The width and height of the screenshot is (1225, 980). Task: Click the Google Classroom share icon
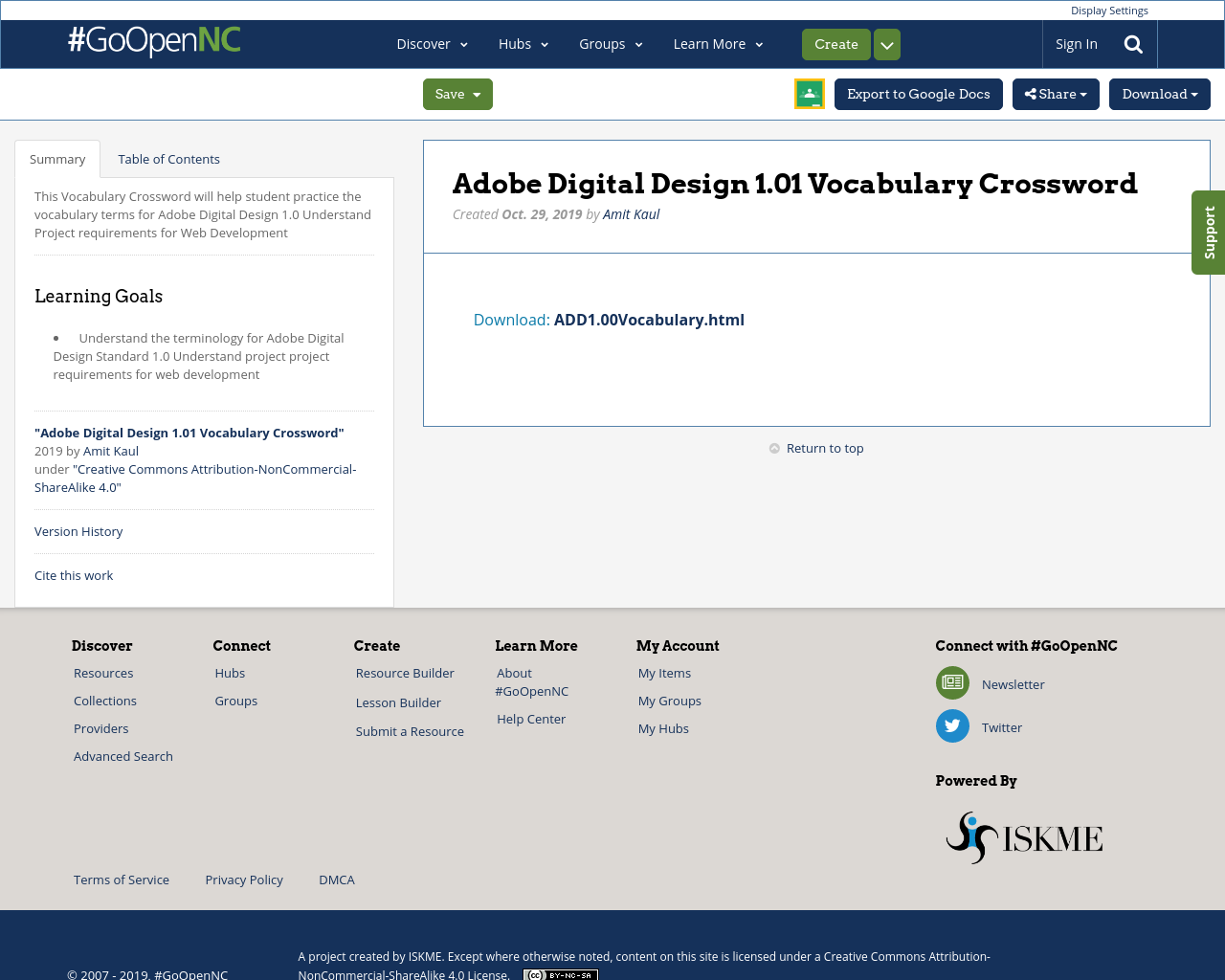point(809,94)
